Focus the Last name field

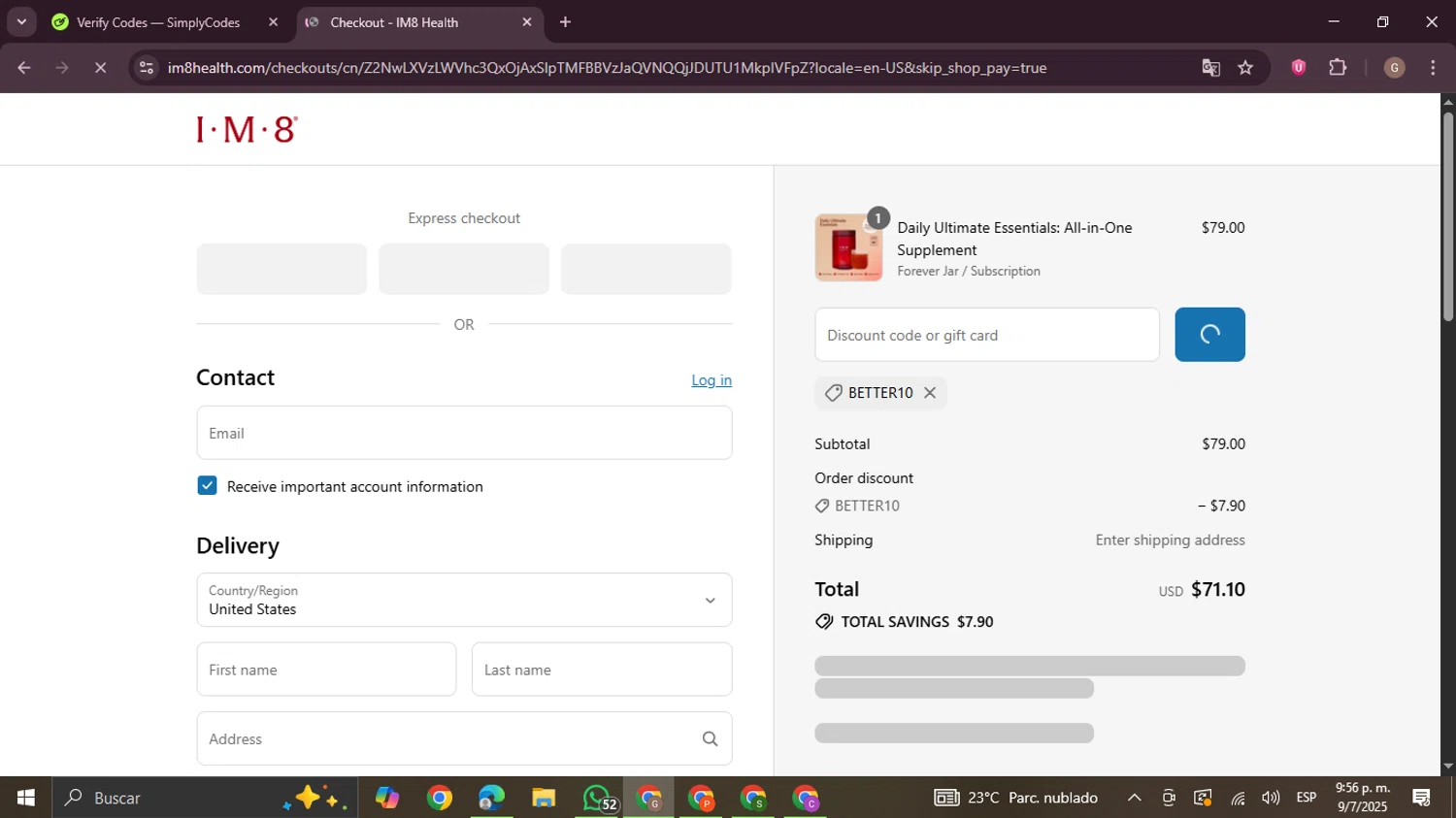(602, 670)
